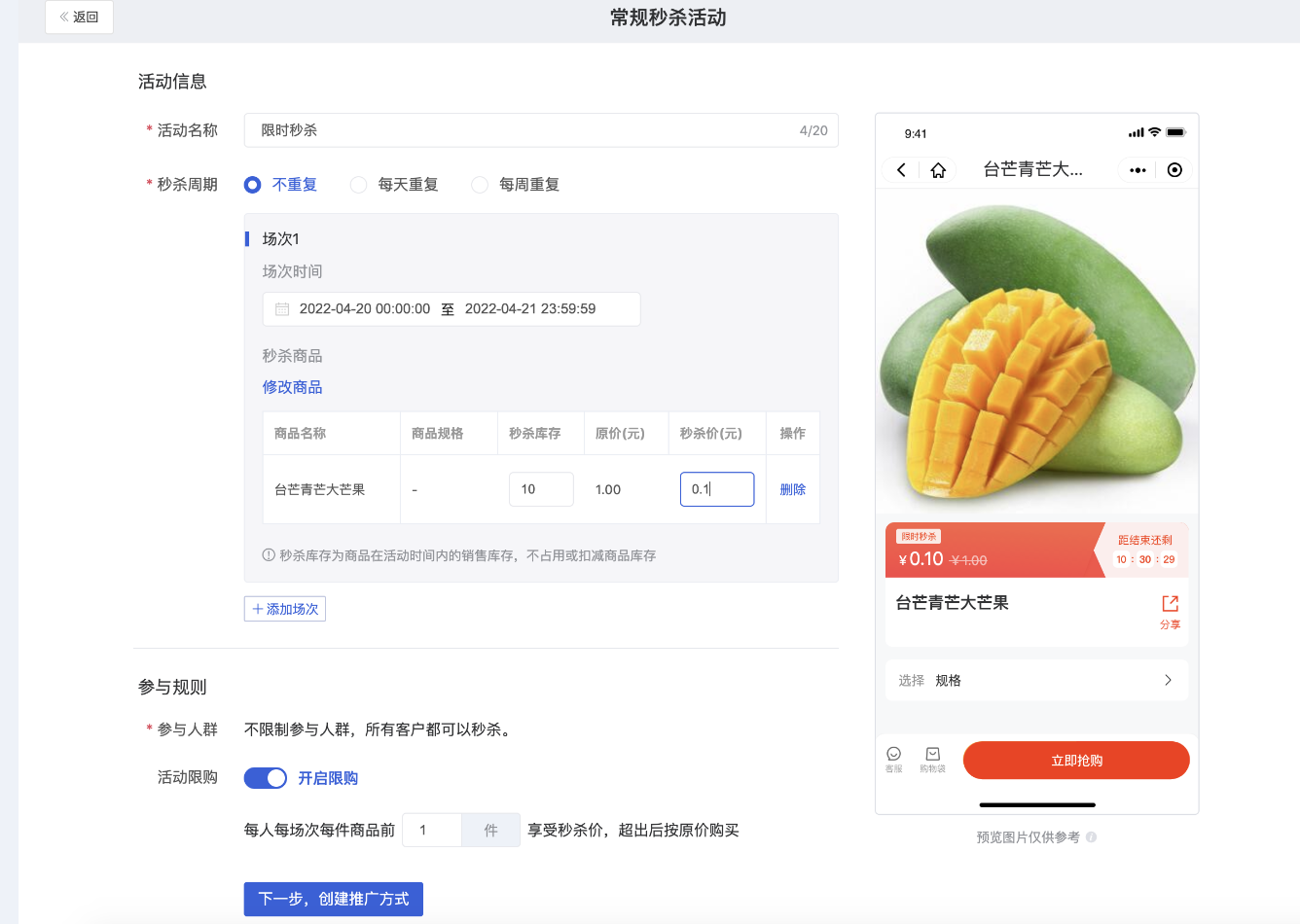Click the 活动名称 input field

coord(541,130)
